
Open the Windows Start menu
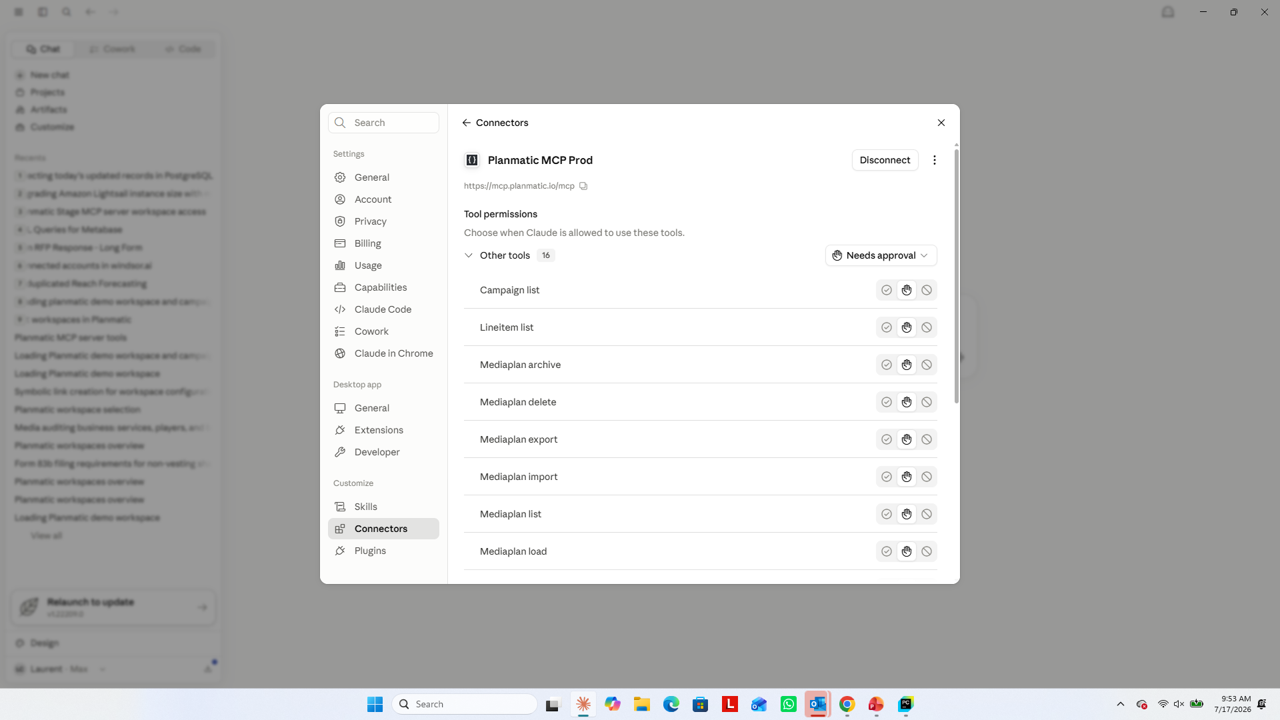pyautogui.click(x=375, y=704)
